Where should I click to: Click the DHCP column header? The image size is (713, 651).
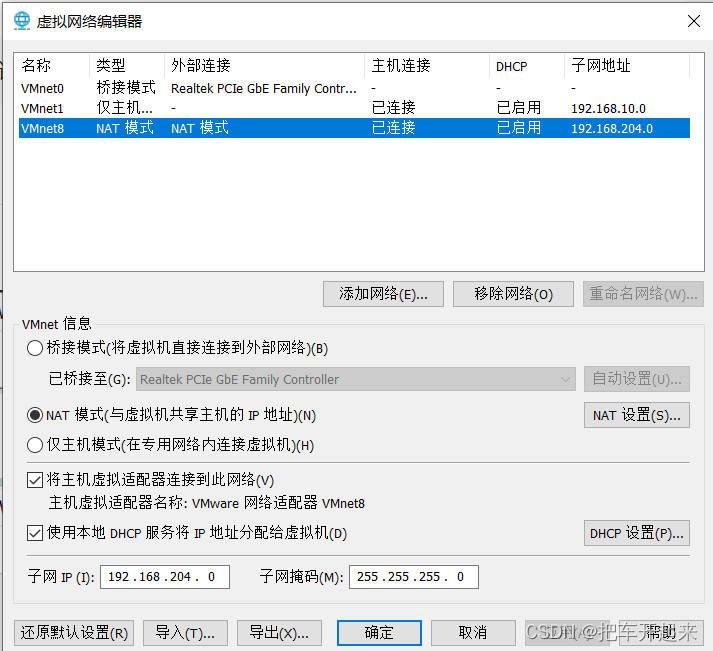(x=527, y=65)
